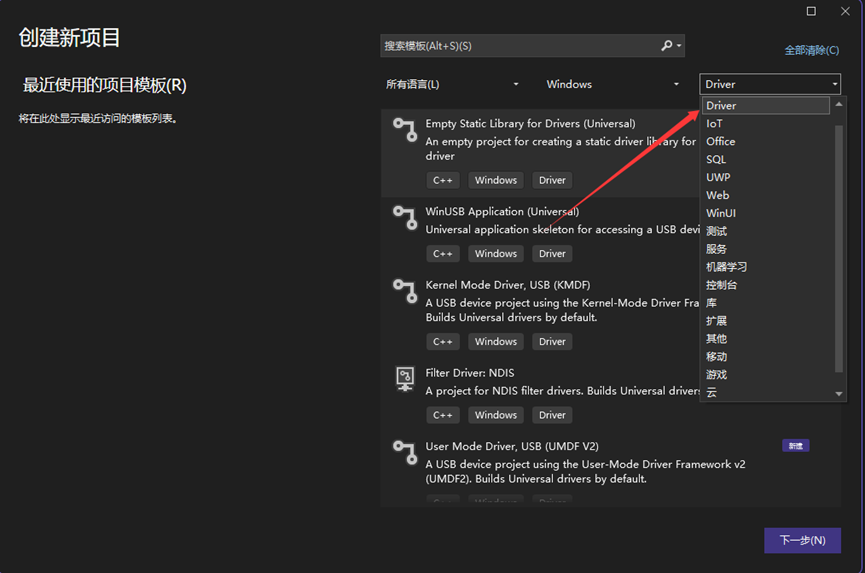
Task: Select IoT in the project type list
Action: [x=767, y=124]
